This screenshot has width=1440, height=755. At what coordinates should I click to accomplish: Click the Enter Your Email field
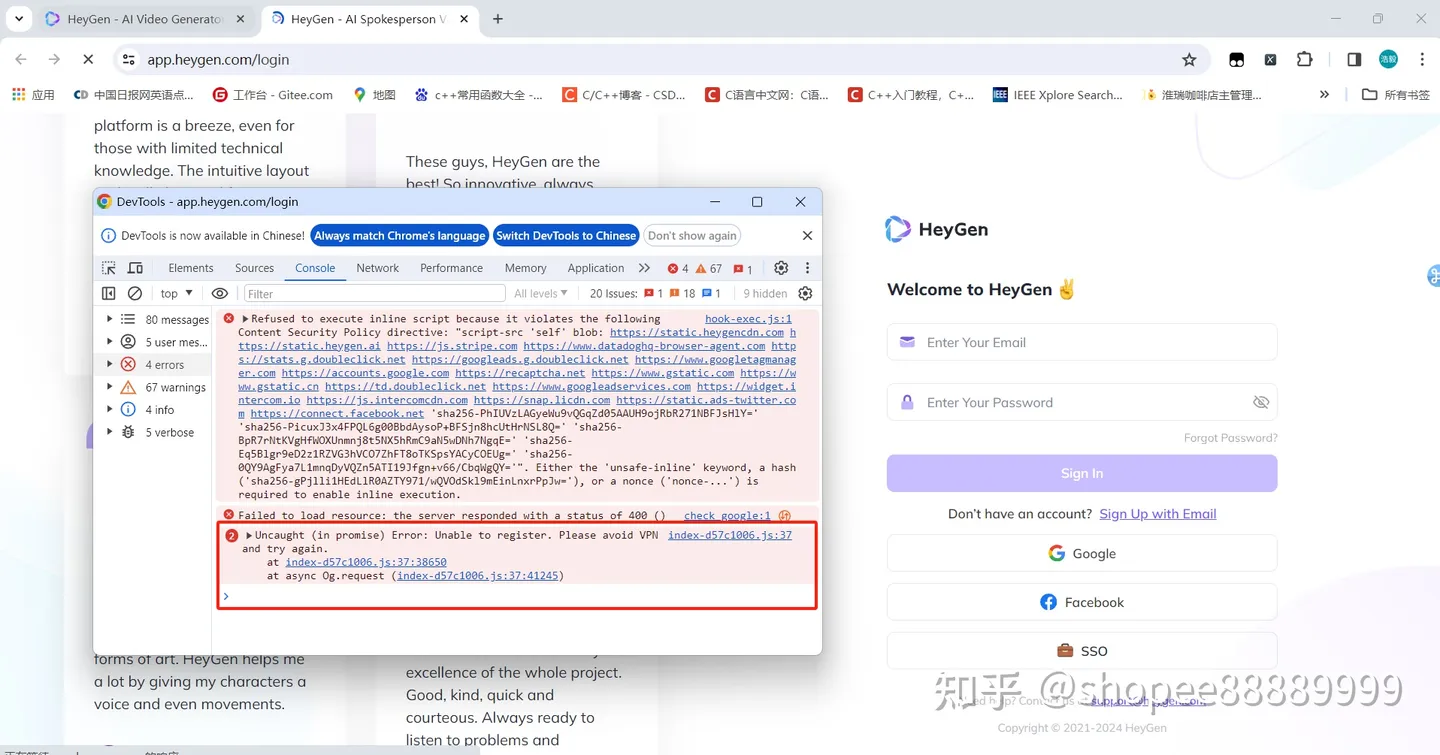pyautogui.click(x=1082, y=342)
